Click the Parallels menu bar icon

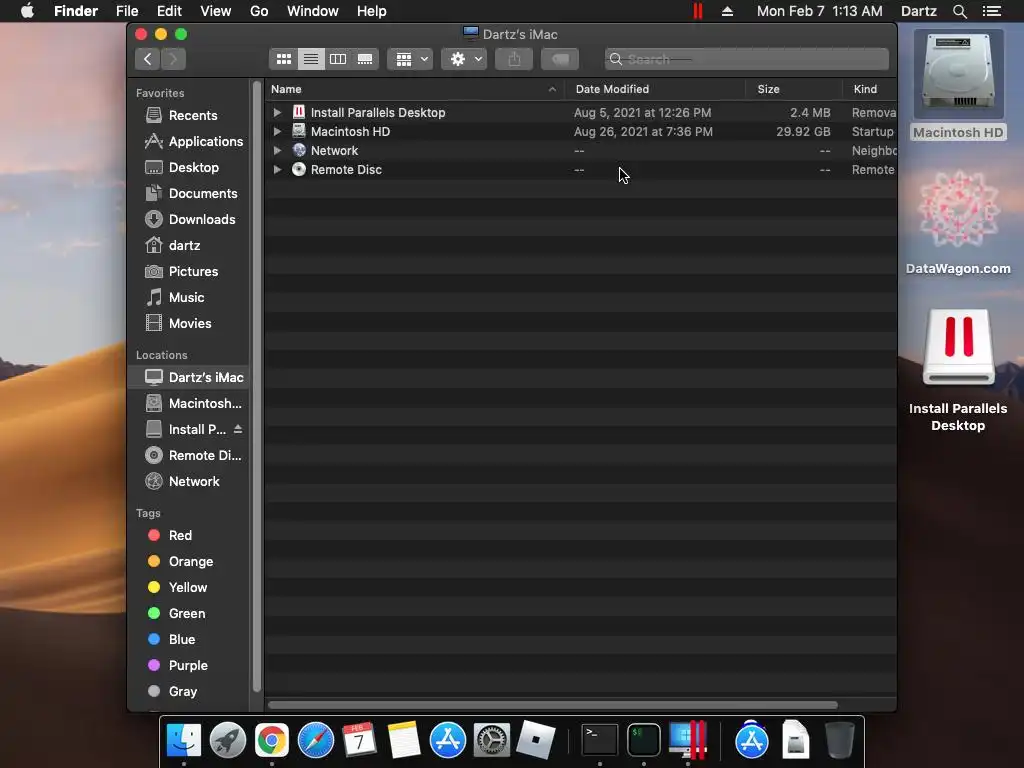click(x=697, y=11)
